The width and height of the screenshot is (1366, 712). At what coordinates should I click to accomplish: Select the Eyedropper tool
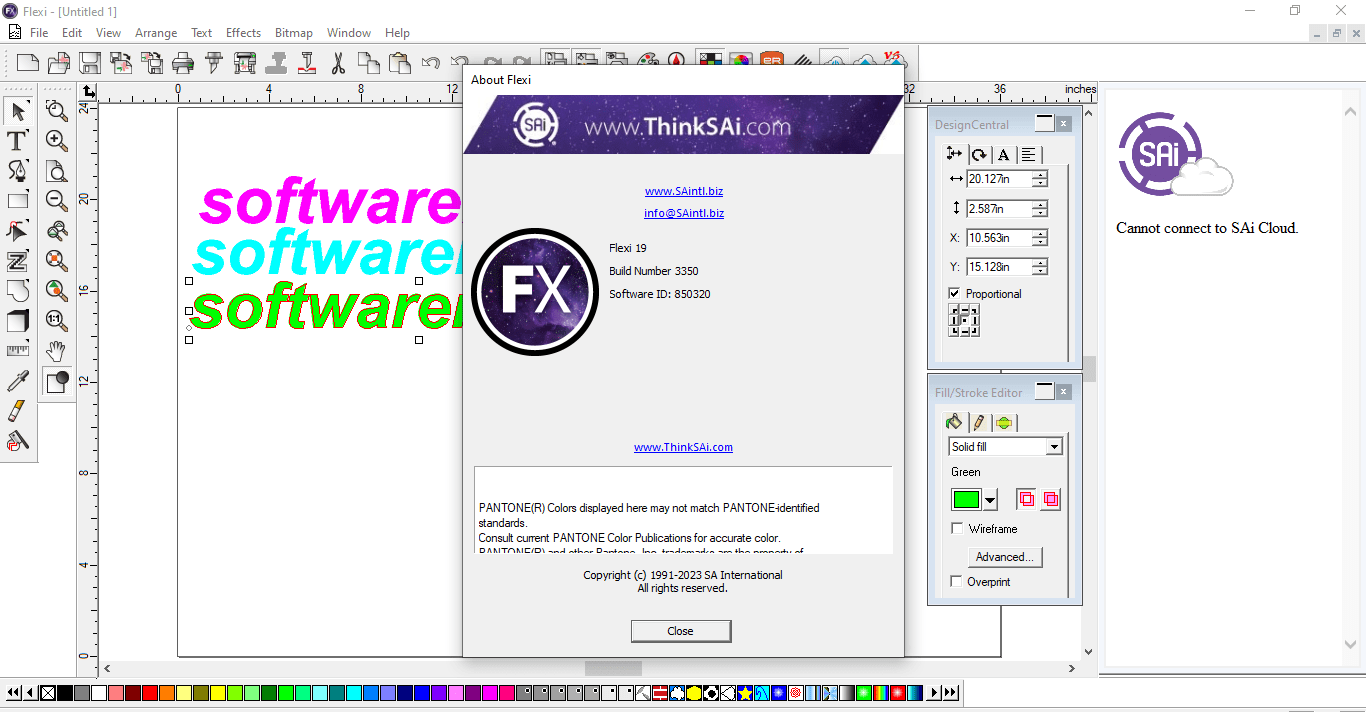click(x=17, y=381)
